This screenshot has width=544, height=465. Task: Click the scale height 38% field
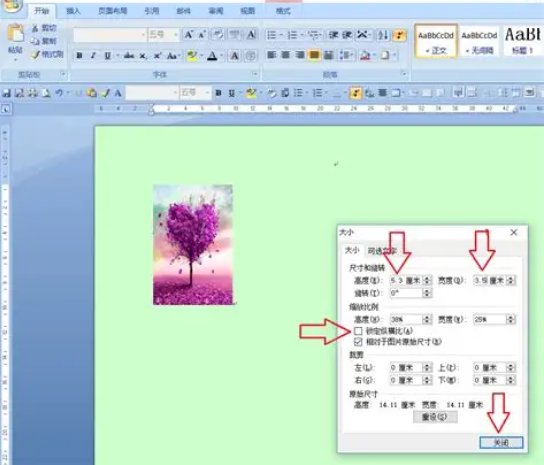(x=407, y=319)
